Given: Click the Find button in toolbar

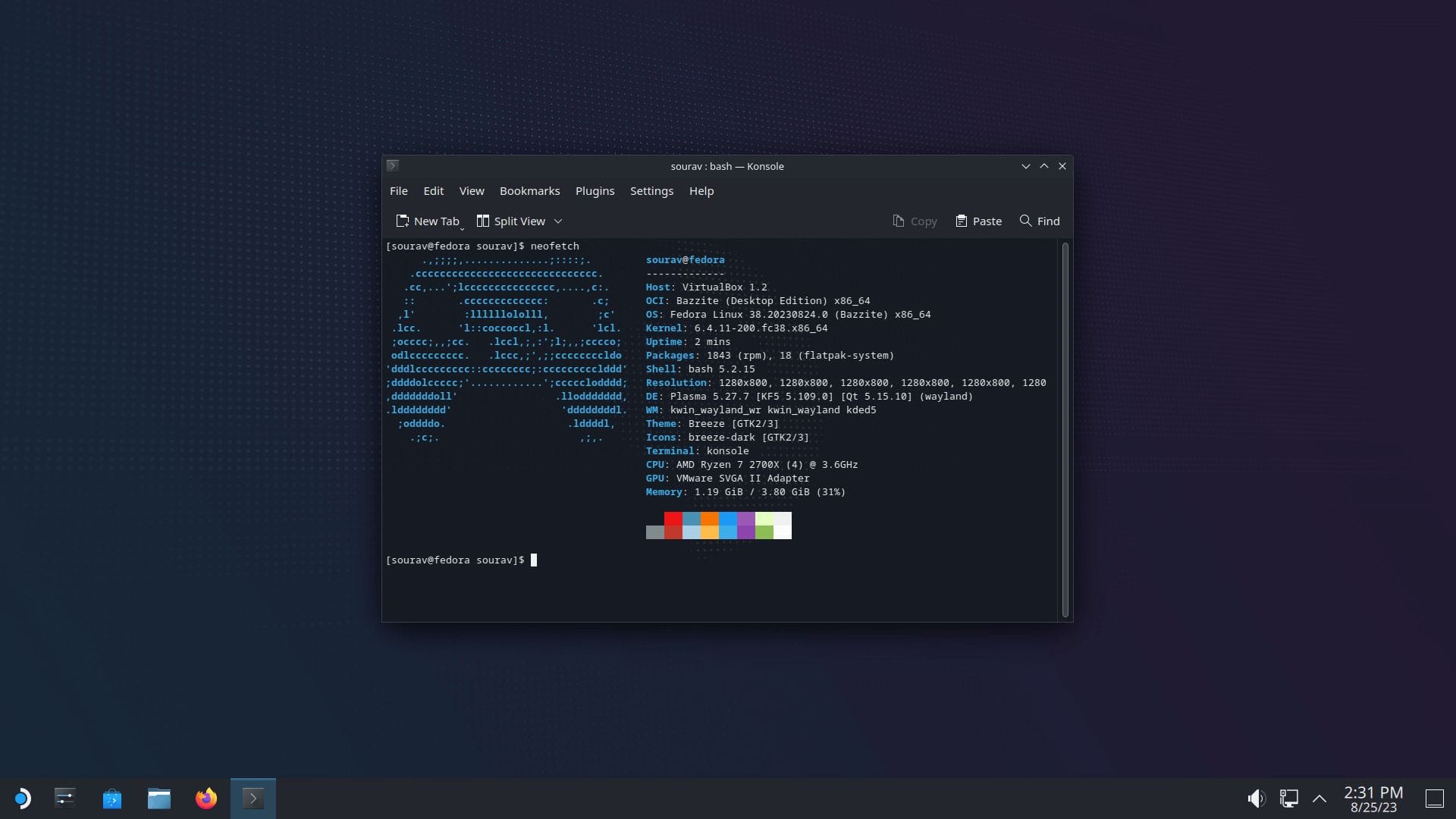Looking at the screenshot, I should (1039, 220).
